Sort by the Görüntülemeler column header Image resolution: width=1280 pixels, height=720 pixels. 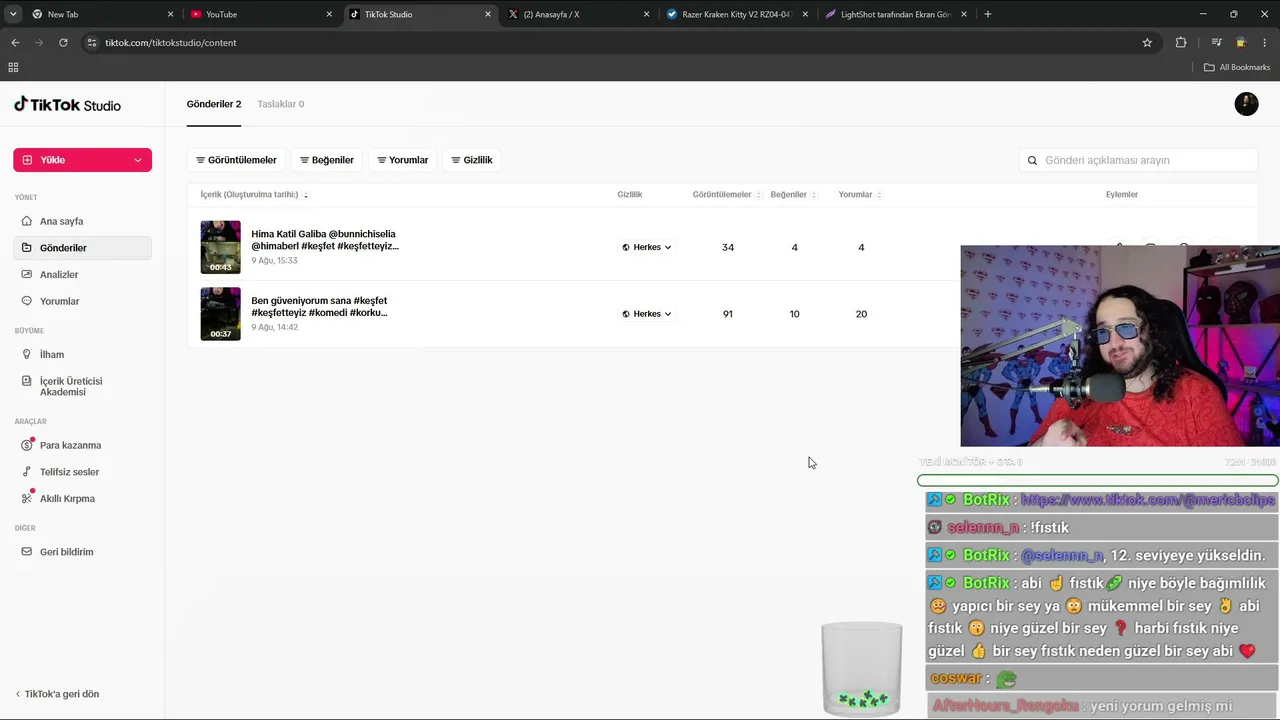[x=727, y=195]
